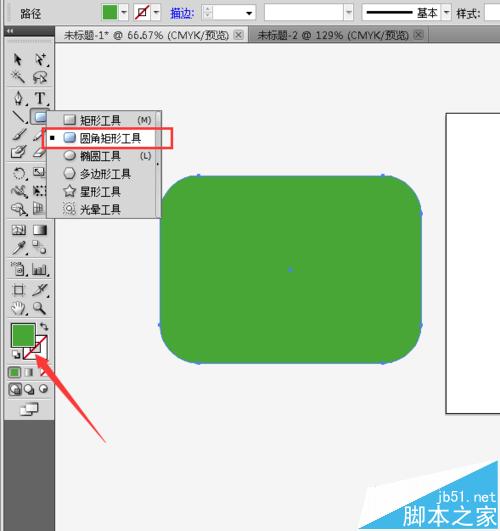500x531 pixels.
Task: Open the fill color dropdown in control bar
Action: [x=124, y=13]
